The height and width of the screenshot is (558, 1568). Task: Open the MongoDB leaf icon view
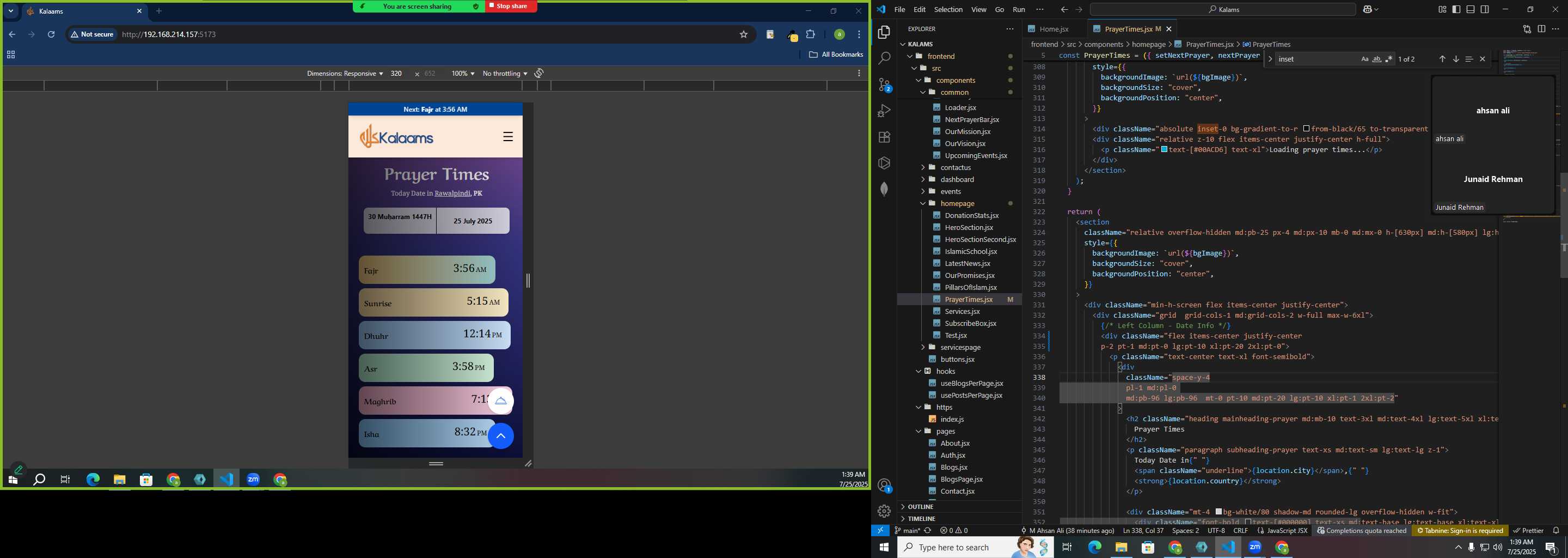tap(884, 189)
